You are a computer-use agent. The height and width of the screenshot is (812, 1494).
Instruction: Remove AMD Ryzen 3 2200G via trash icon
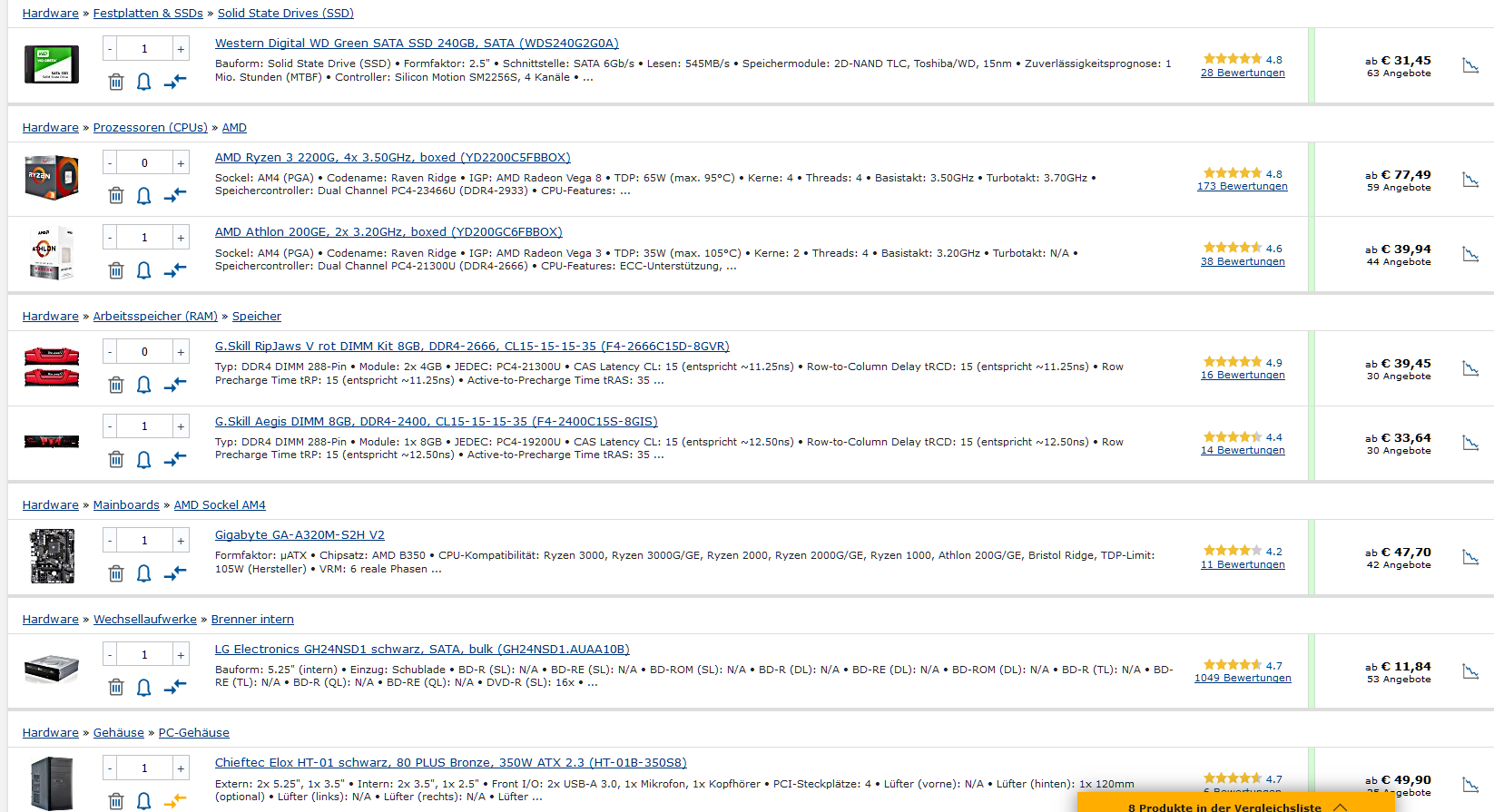coord(116,195)
